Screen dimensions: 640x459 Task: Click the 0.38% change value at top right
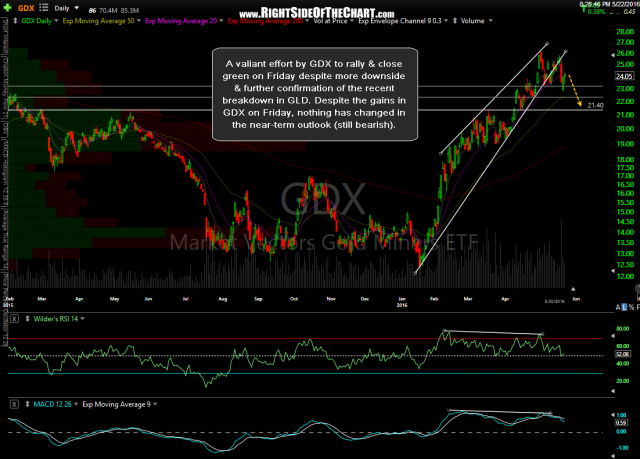pos(596,12)
